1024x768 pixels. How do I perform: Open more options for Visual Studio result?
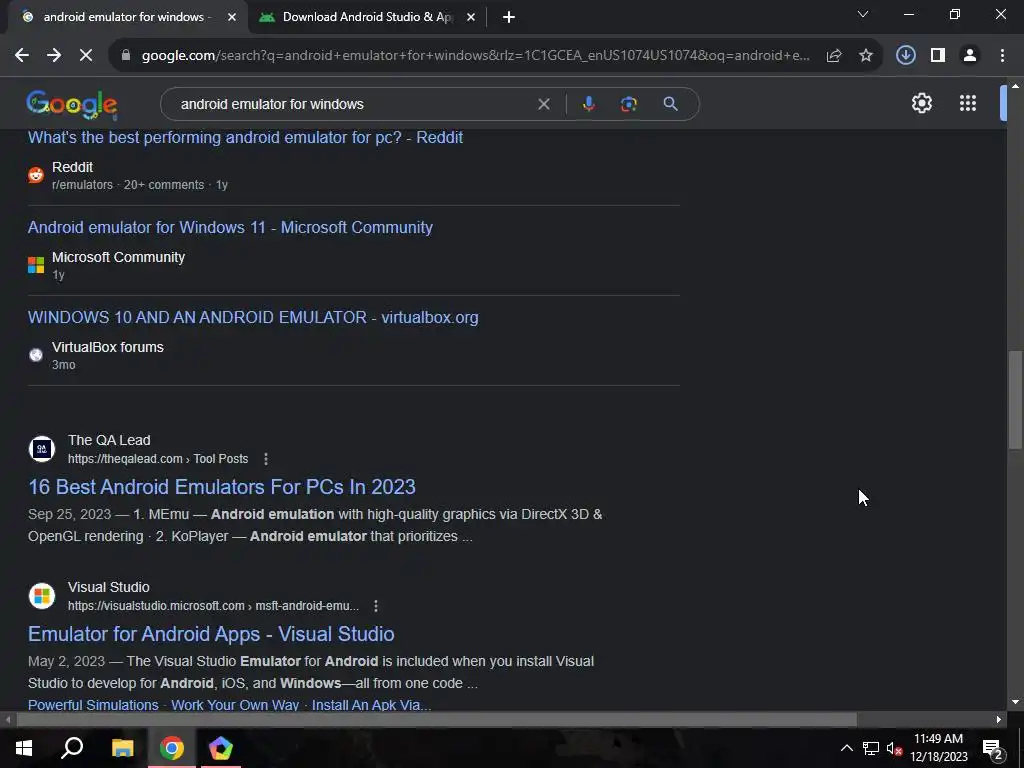[x=376, y=606]
